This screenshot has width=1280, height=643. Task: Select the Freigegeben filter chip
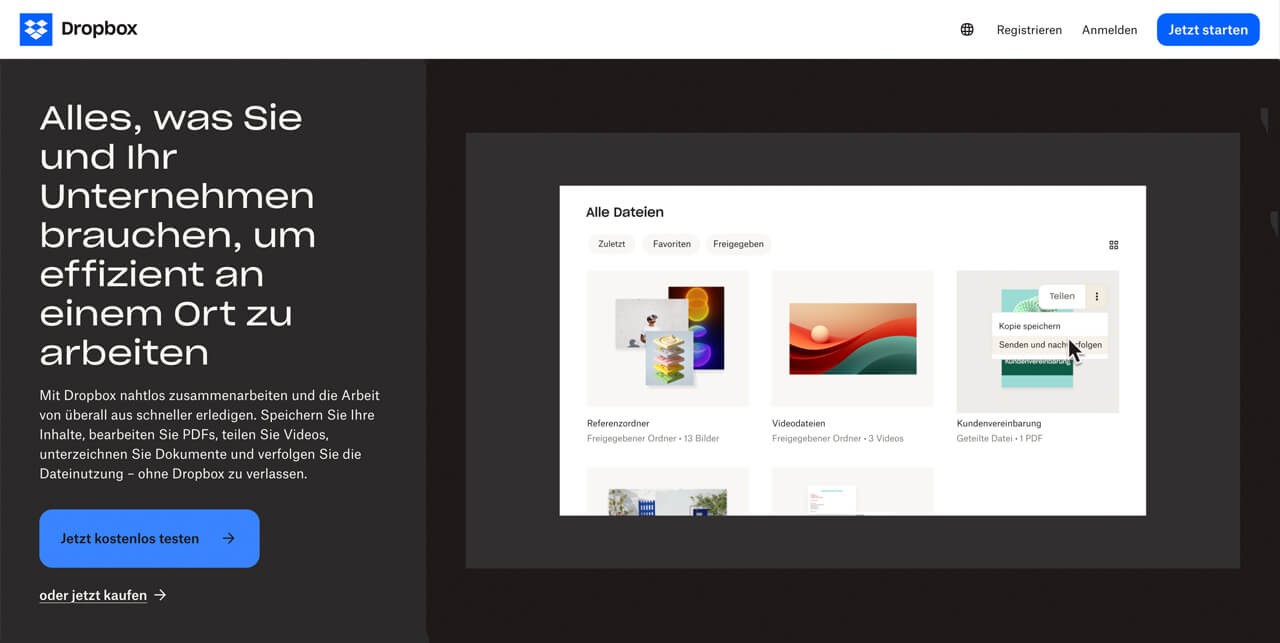click(739, 244)
